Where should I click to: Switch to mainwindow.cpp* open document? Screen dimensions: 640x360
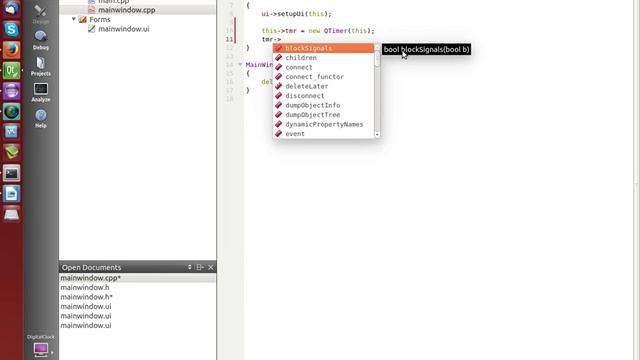click(x=138, y=278)
